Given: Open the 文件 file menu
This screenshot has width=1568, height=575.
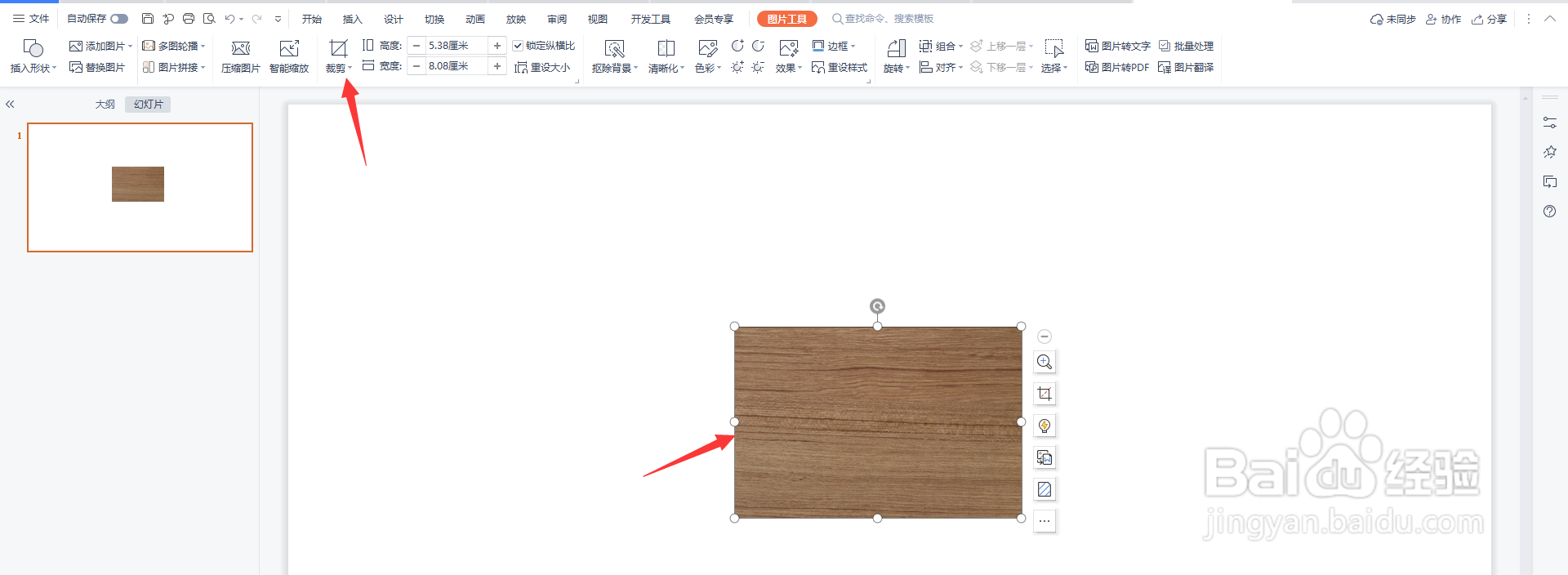Looking at the screenshot, I should [31, 19].
